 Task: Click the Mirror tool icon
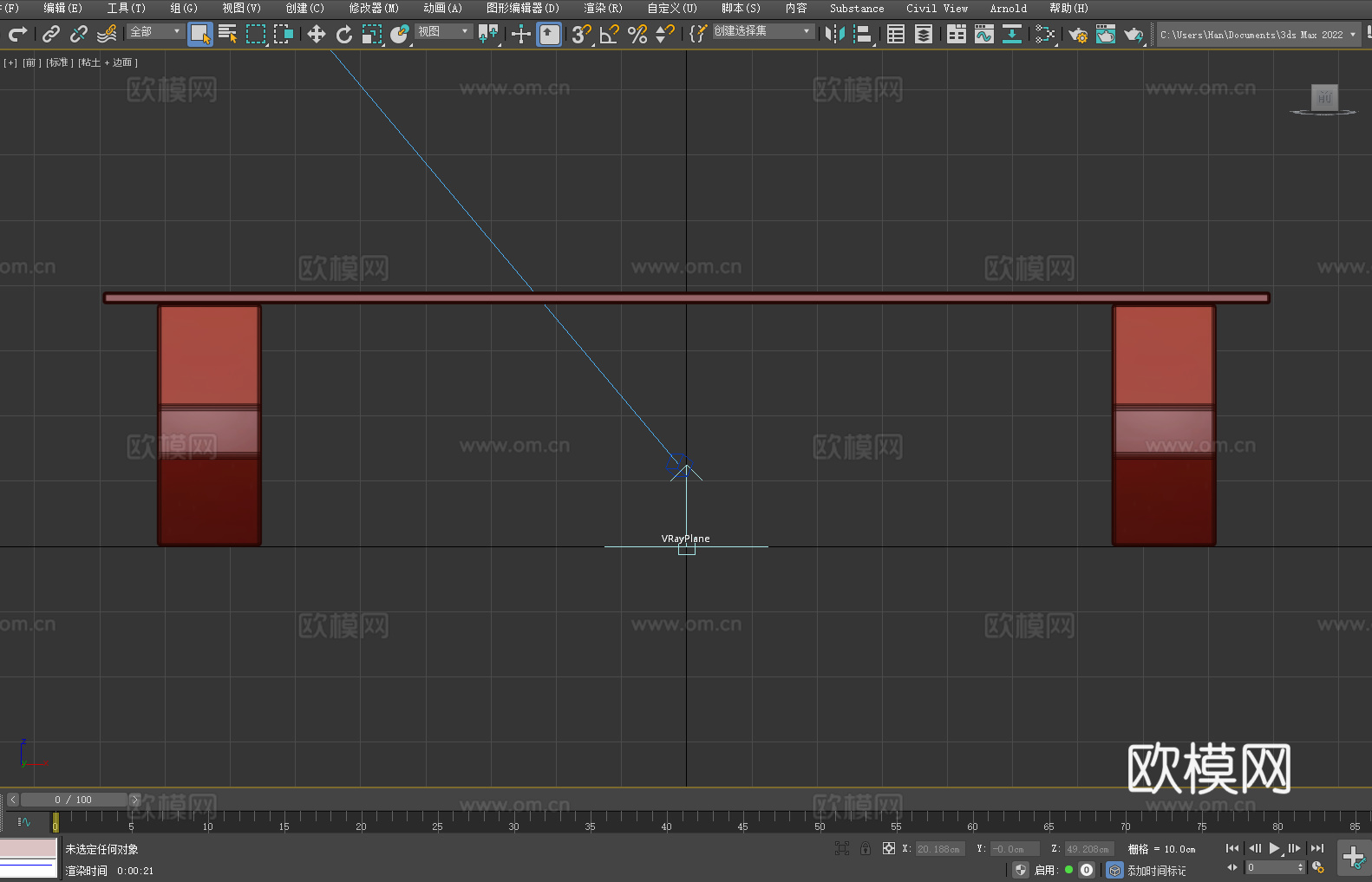pyautogui.click(x=835, y=34)
